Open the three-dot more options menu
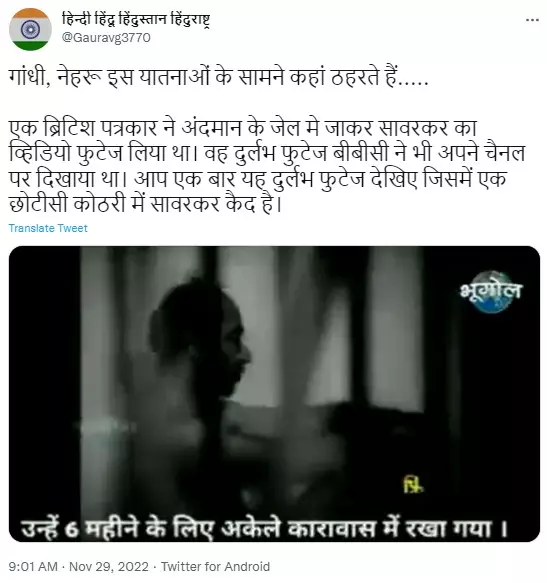The image size is (547, 583). pos(532,20)
